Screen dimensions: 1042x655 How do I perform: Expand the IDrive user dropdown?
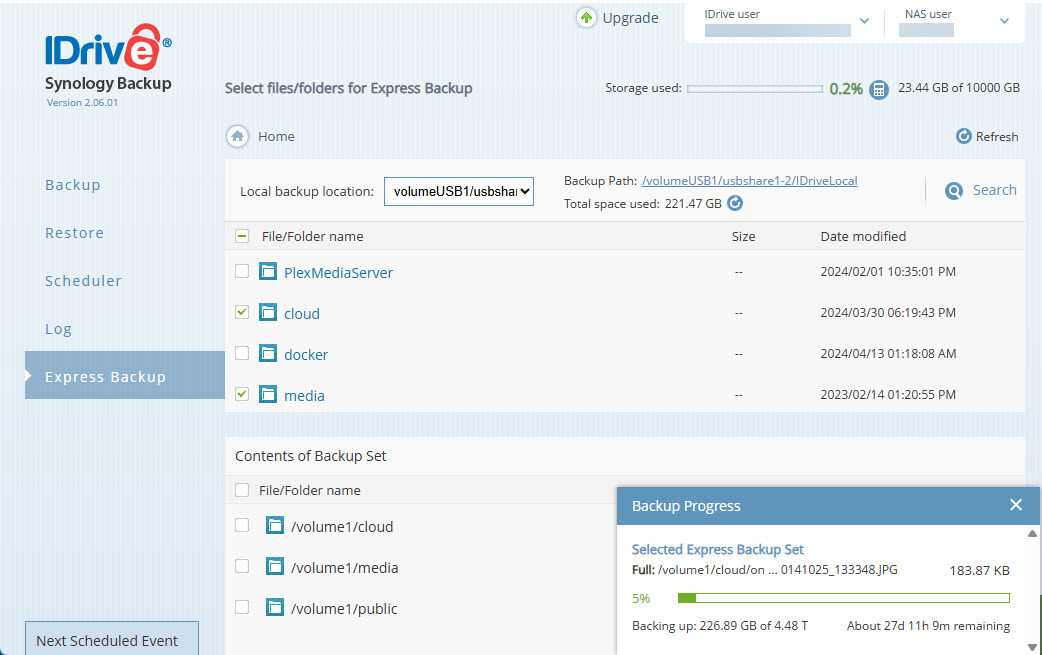pos(864,21)
